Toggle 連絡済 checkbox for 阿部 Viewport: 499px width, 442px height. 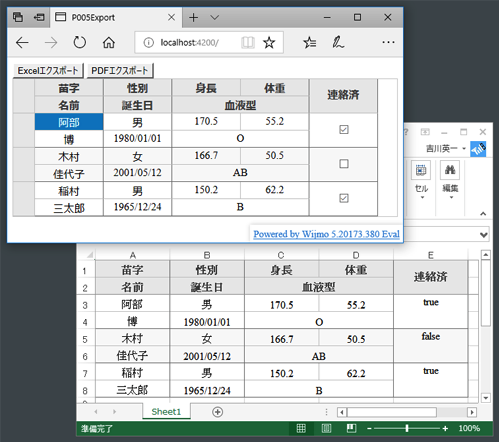coord(344,129)
